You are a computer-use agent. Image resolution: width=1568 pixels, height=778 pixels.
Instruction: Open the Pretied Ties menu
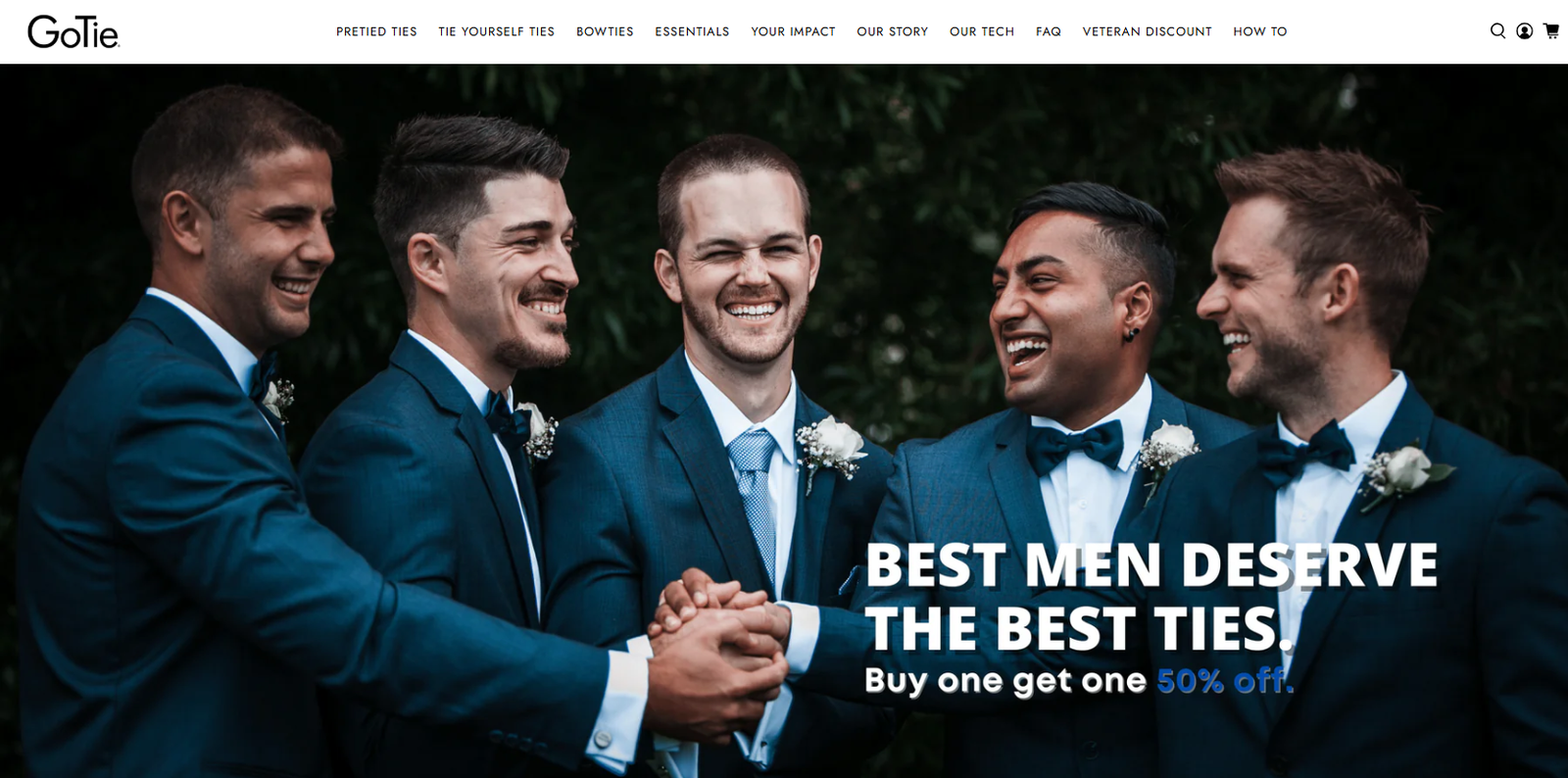[376, 31]
